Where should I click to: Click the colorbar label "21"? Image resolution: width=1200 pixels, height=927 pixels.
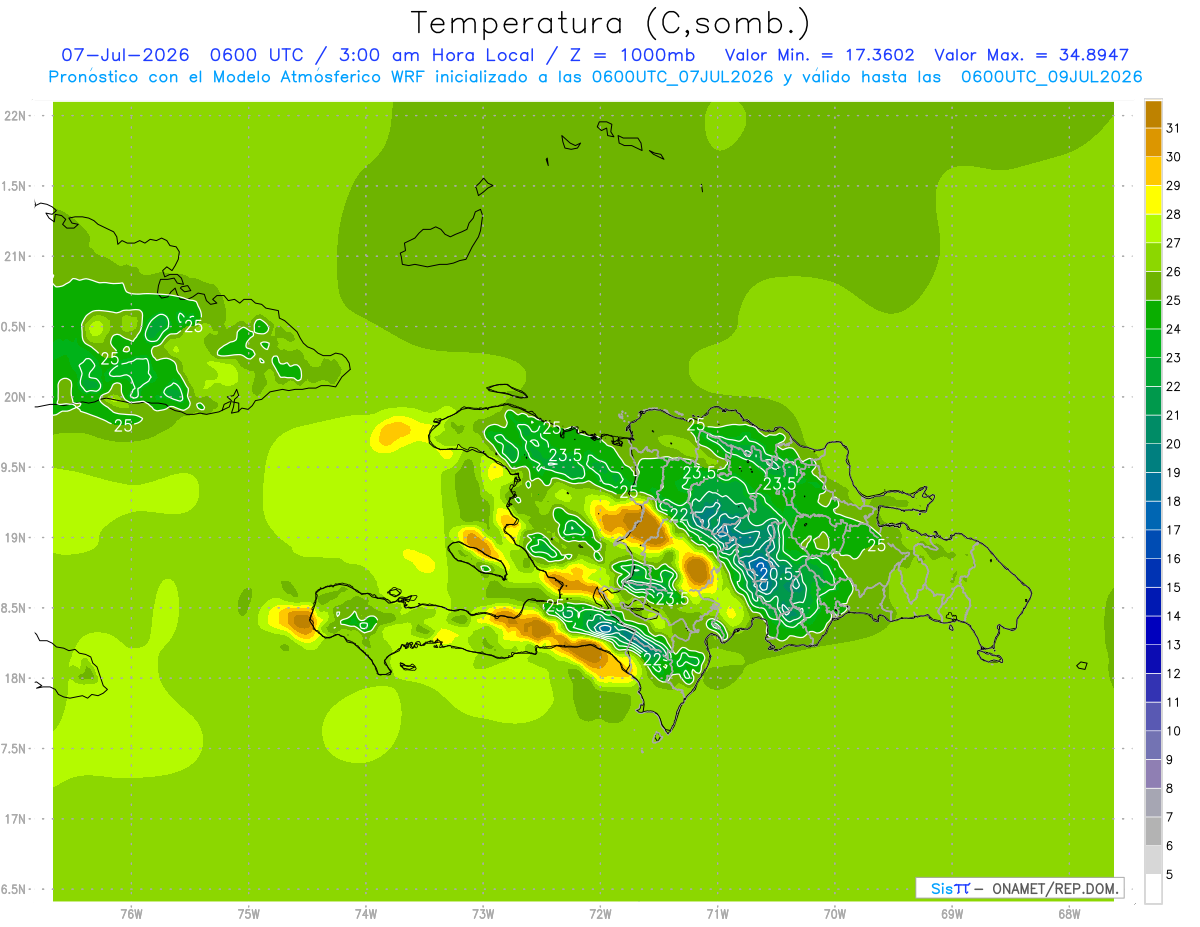coord(1173,415)
